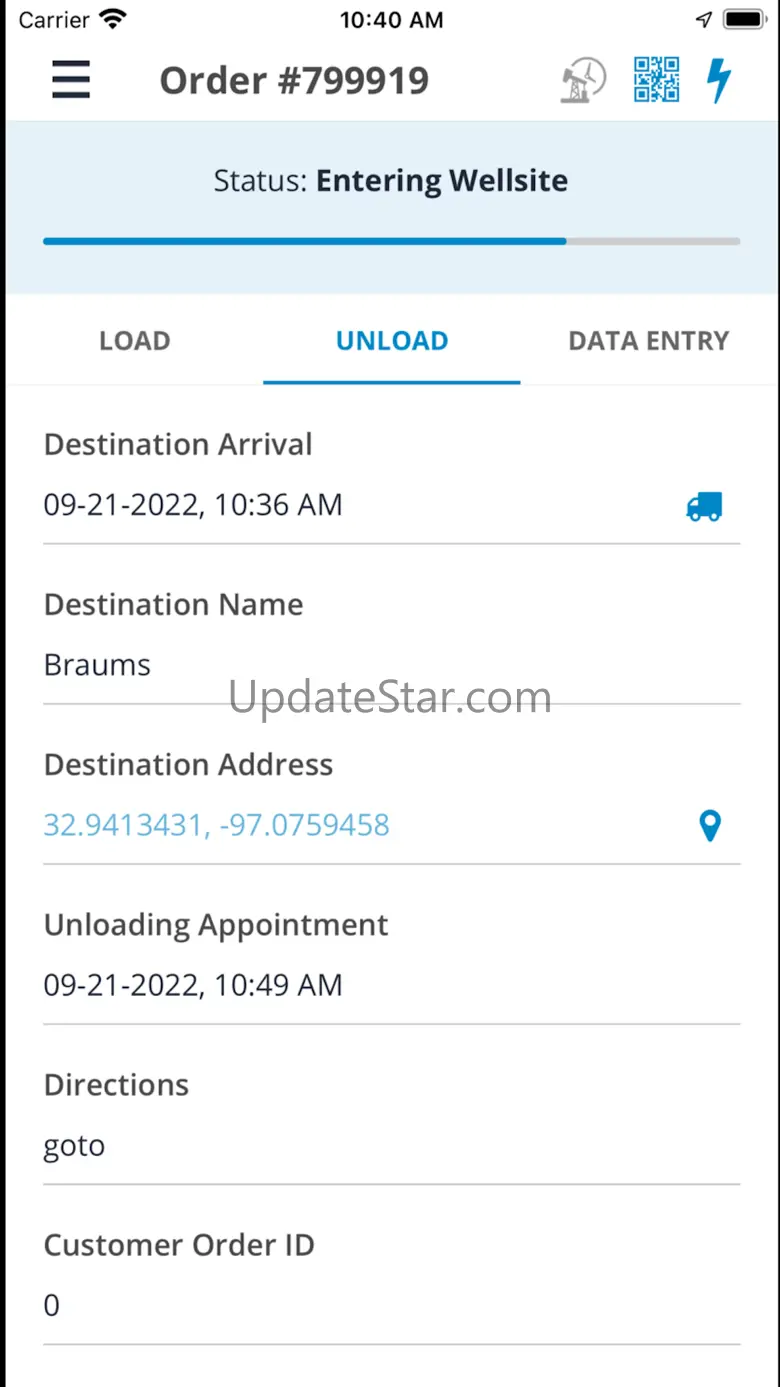Image resolution: width=780 pixels, height=1387 pixels.
Task: Open the QR code scanner
Action: pyautogui.click(x=656, y=80)
